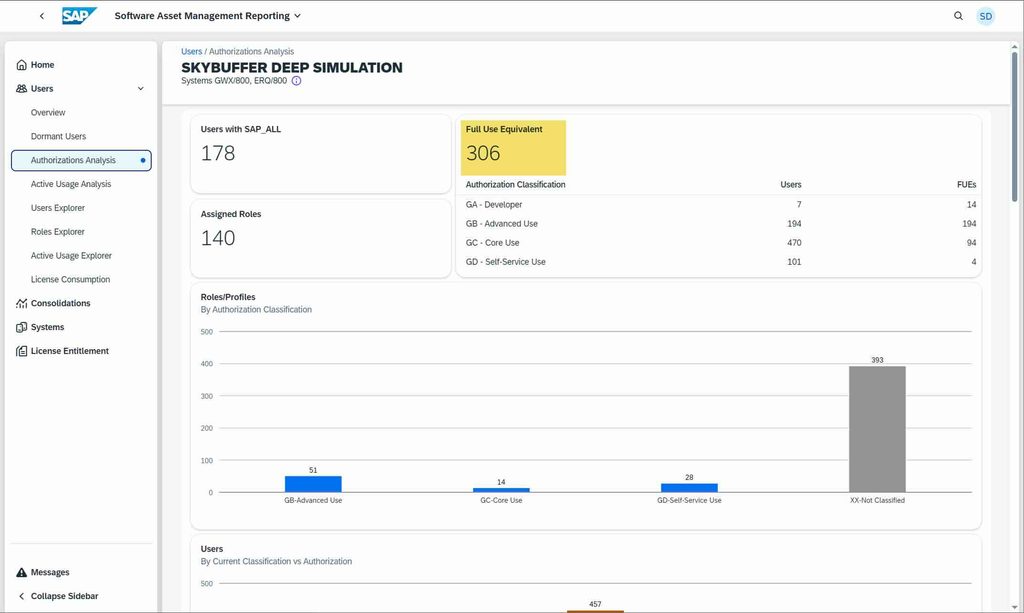Open Roles Explorer page

pyautogui.click(x=57, y=232)
